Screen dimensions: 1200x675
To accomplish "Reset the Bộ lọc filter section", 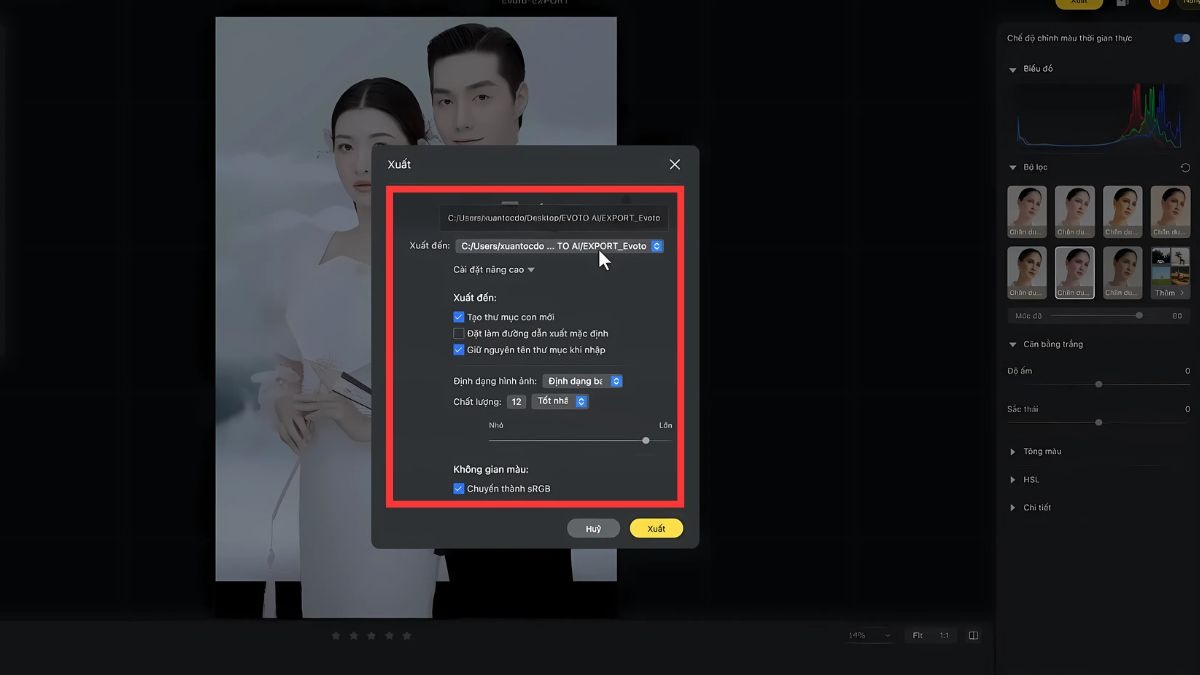I will click(1185, 168).
